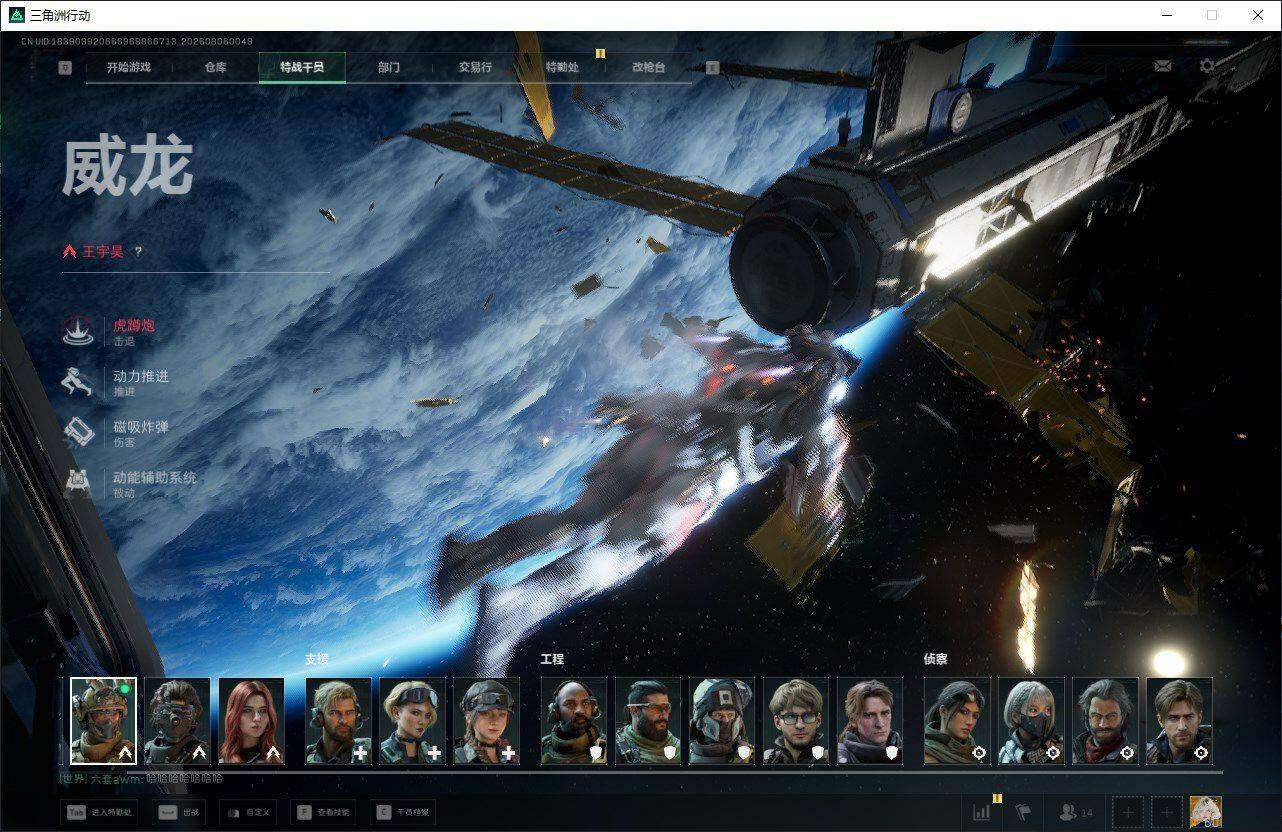Select the support operator wearing helmet goggles
Screen dimensions: 1282x832
[x=486, y=721]
